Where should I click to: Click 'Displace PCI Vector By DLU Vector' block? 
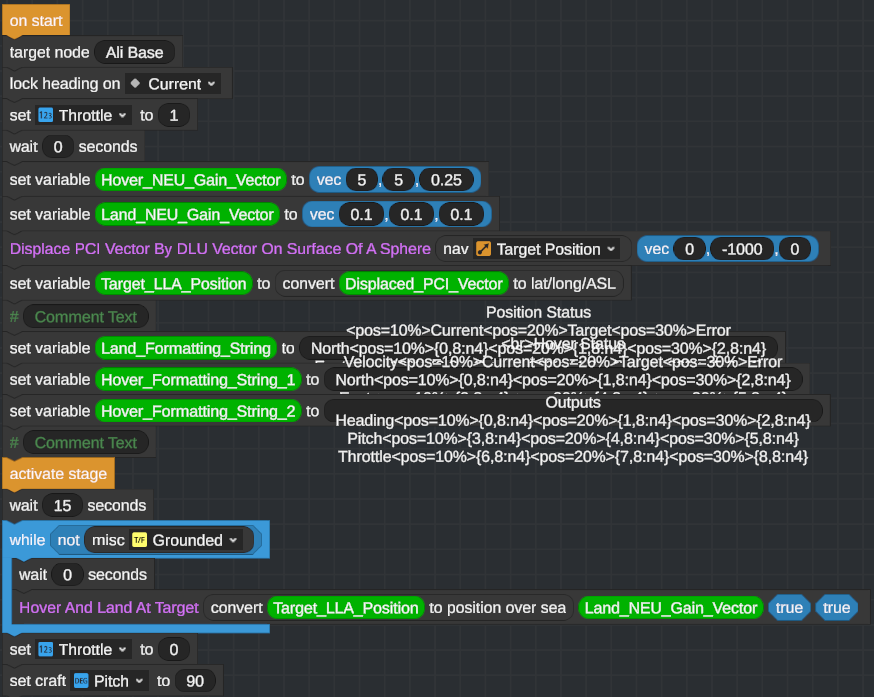[x=220, y=249]
